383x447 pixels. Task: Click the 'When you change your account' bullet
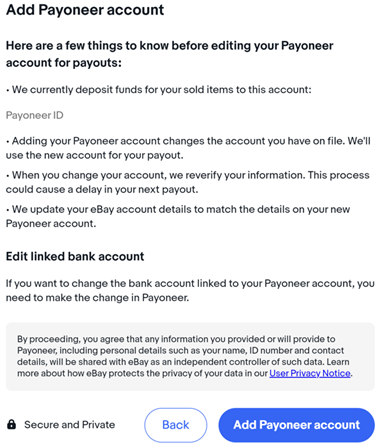tap(188, 182)
